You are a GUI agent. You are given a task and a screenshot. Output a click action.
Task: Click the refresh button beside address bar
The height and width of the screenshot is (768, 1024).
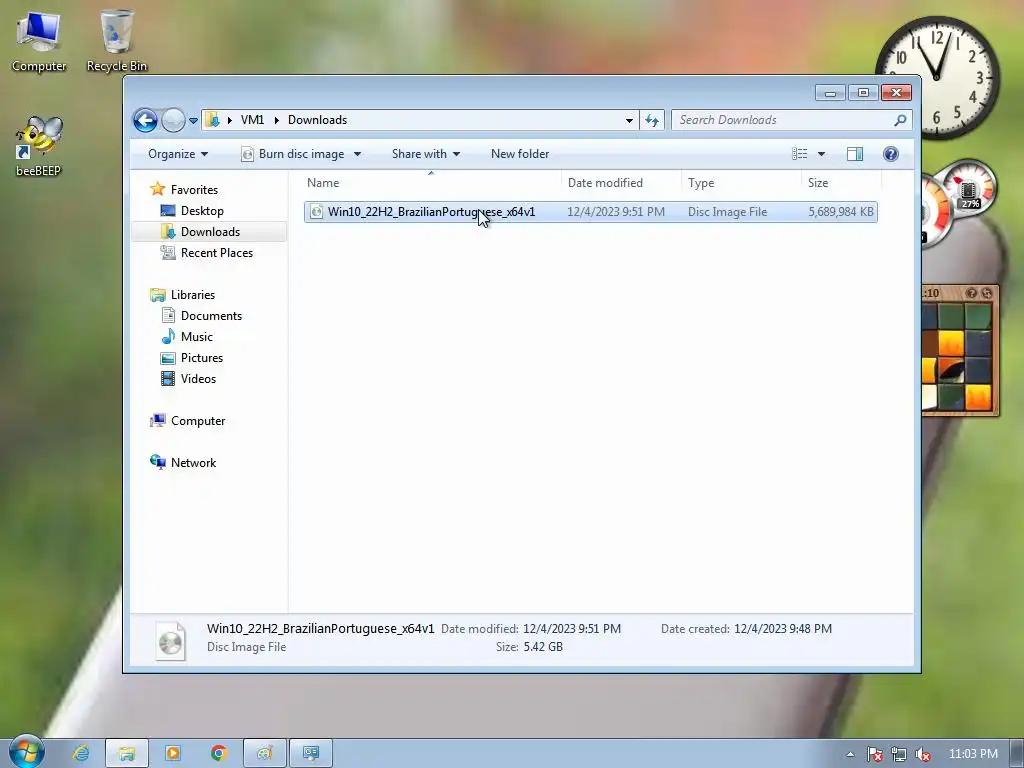[652, 120]
